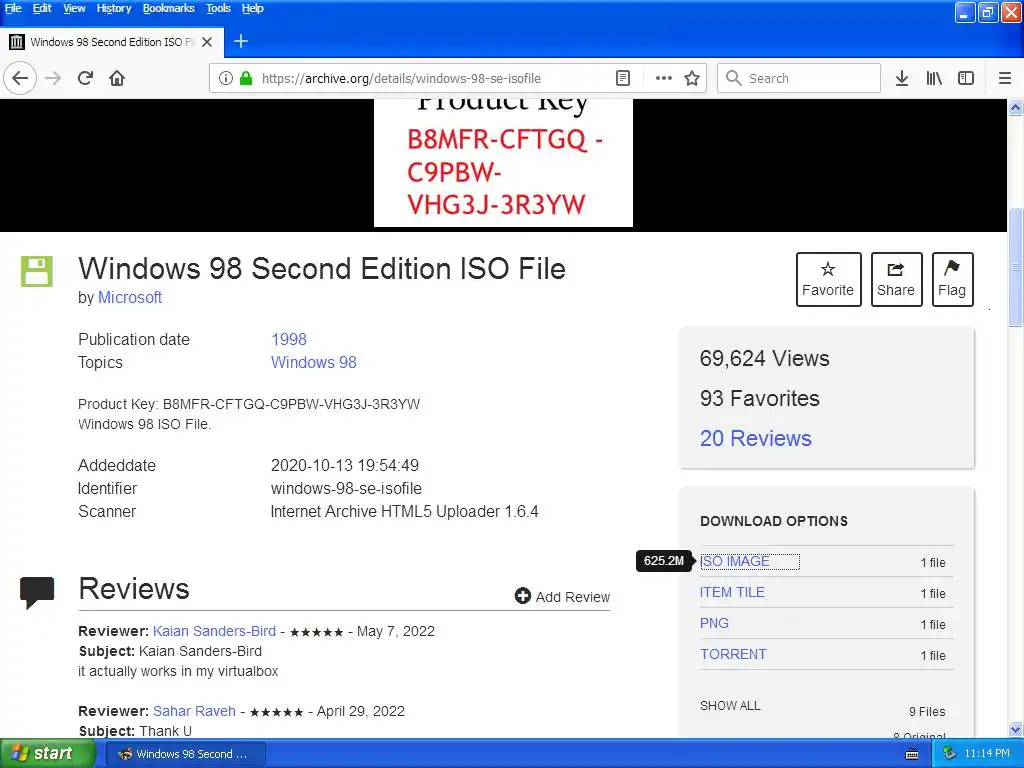The width and height of the screenshot is (1024, 768).
Task: Open reviewer Kaian Sanders-Bird profile
Action: [x=214, y=632]
